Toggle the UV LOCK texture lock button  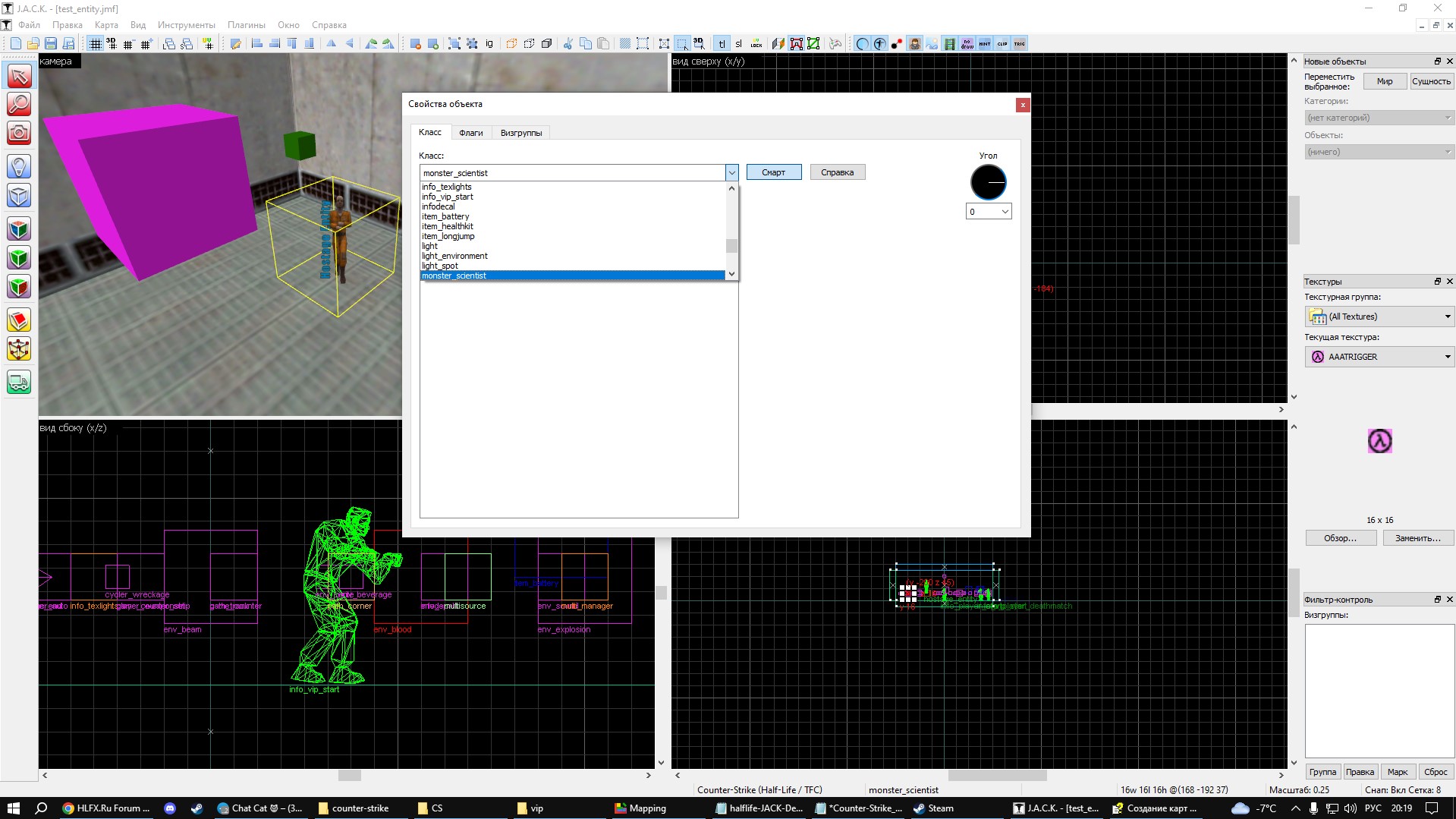(756, 44)
